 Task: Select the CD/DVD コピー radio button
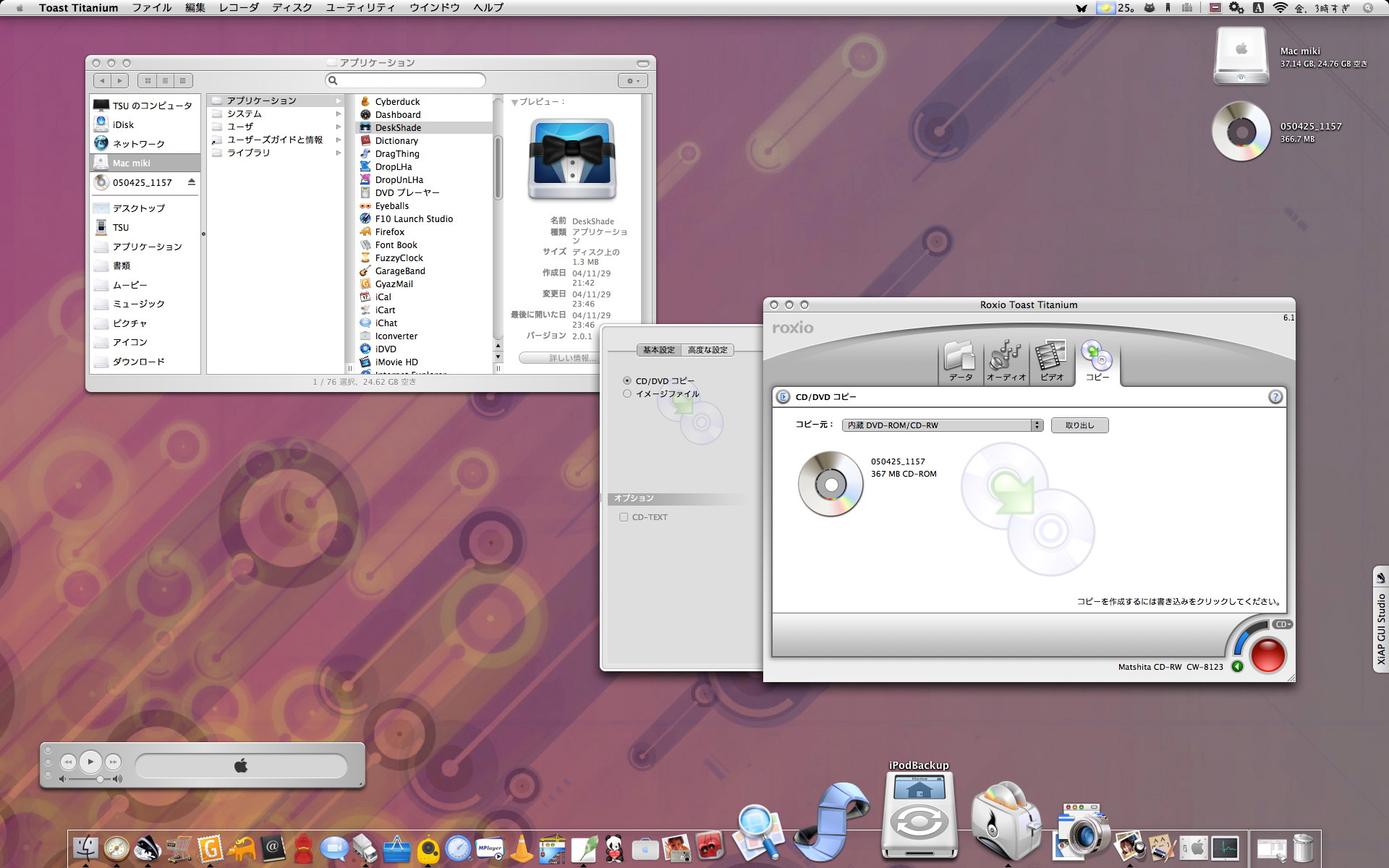[627, 380]
